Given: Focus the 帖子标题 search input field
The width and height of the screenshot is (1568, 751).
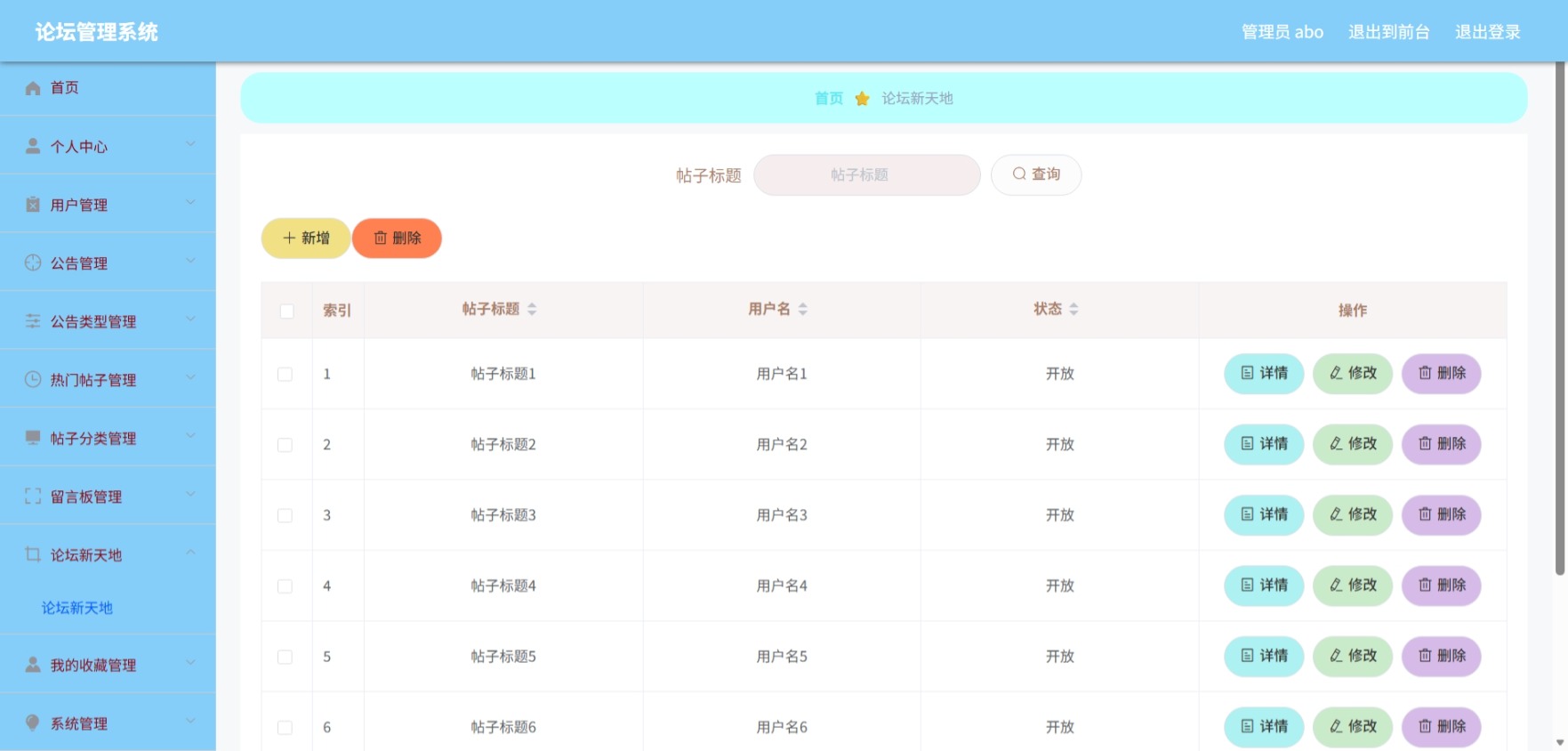Looking at the screenshot, I should (867, 174).
